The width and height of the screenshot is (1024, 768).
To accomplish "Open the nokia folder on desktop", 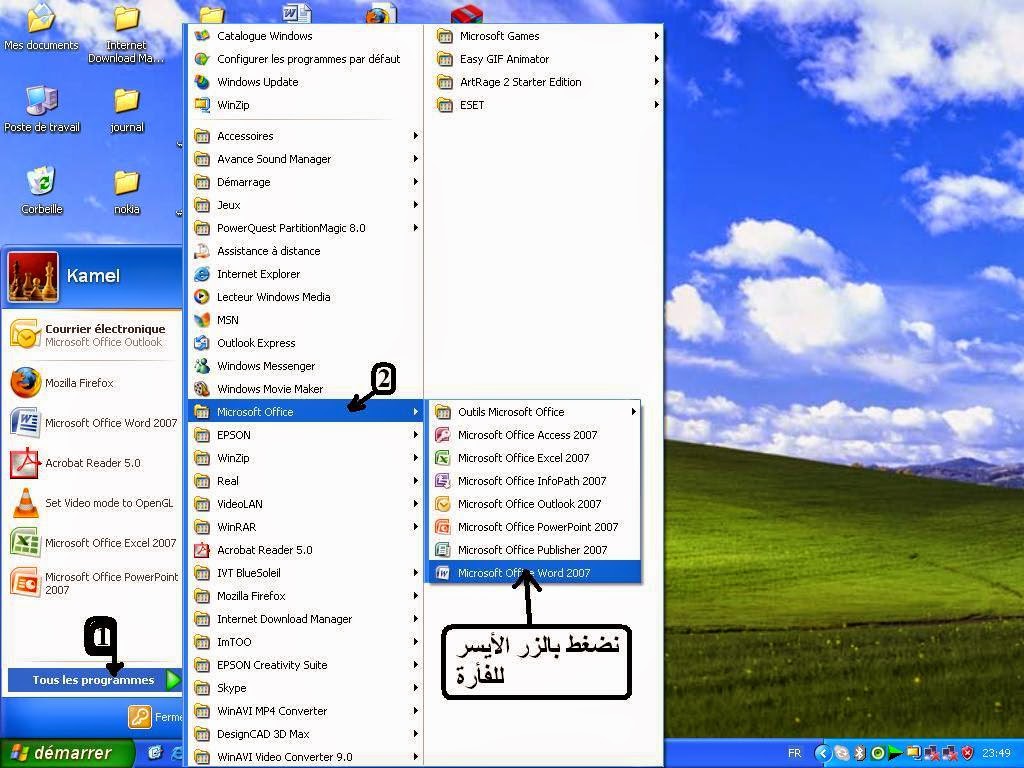I will (x=127, y=191).
